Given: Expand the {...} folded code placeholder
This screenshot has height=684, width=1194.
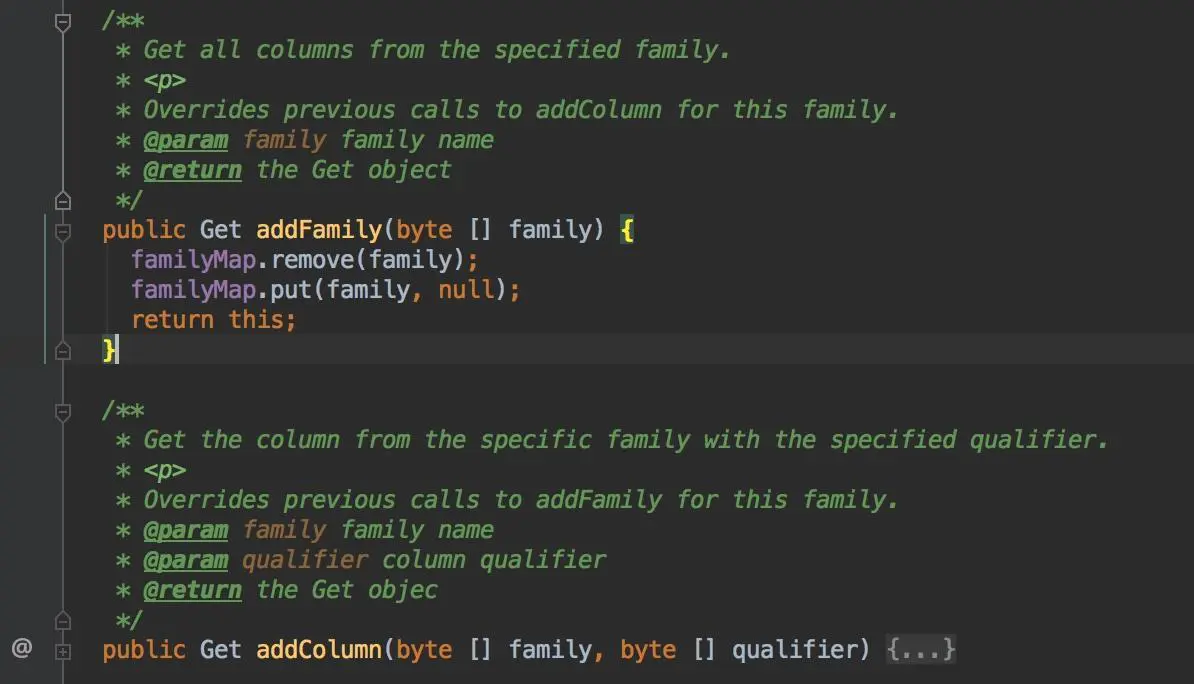Looking at the screenshot, I should [921, 650].
